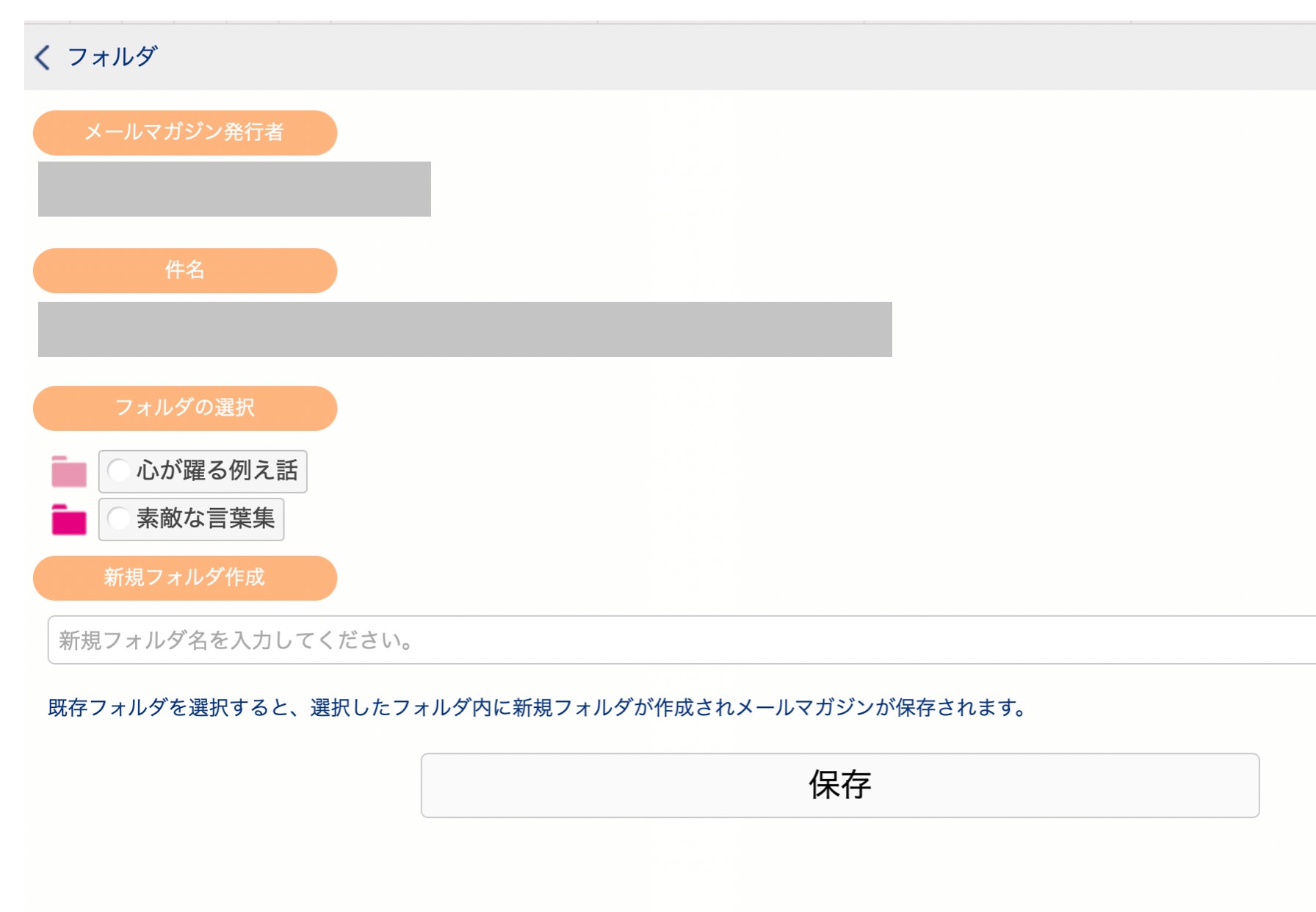Go back via the フォルダ header title
Viewport: 1316px width, 912px height.
click(112, 57)
